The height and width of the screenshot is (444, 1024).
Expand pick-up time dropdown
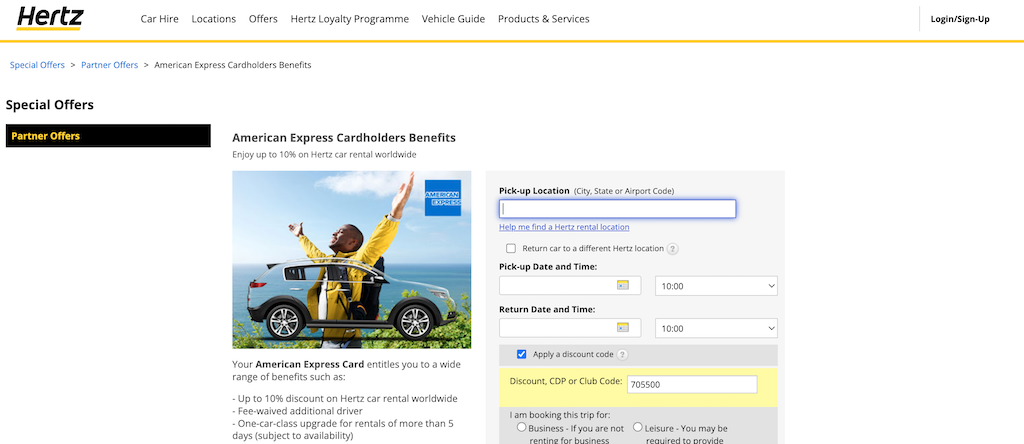[716, 286]
